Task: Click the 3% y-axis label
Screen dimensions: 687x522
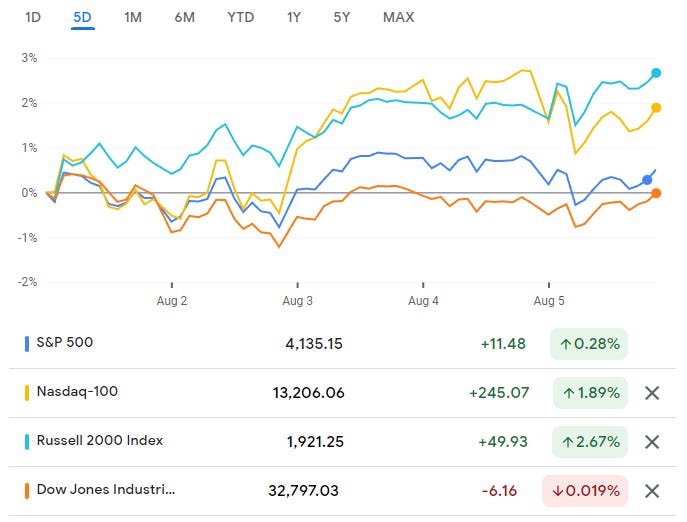Action: click(x=29, y=58)
